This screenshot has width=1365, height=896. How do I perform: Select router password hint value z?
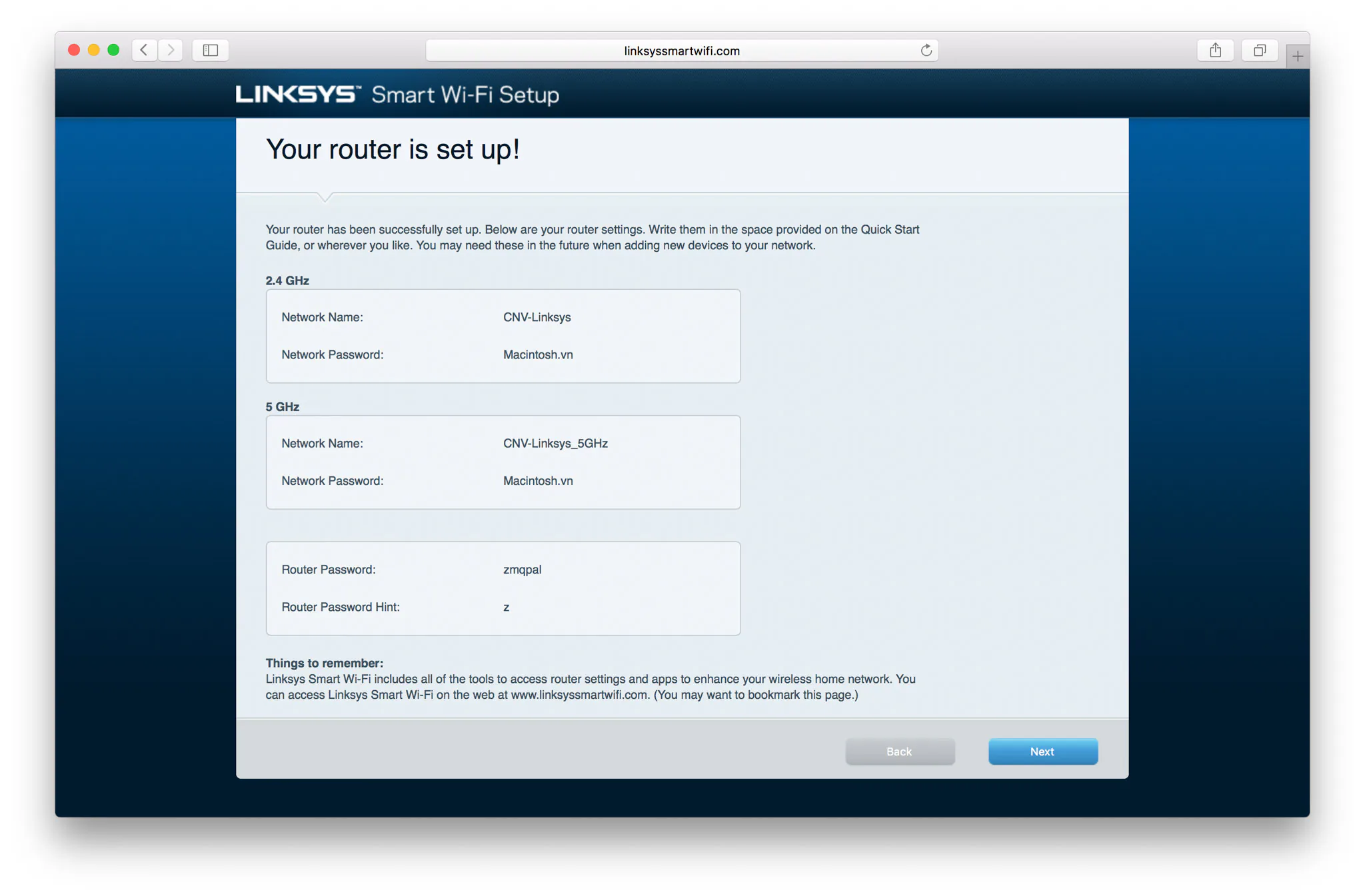click(507, 607)
